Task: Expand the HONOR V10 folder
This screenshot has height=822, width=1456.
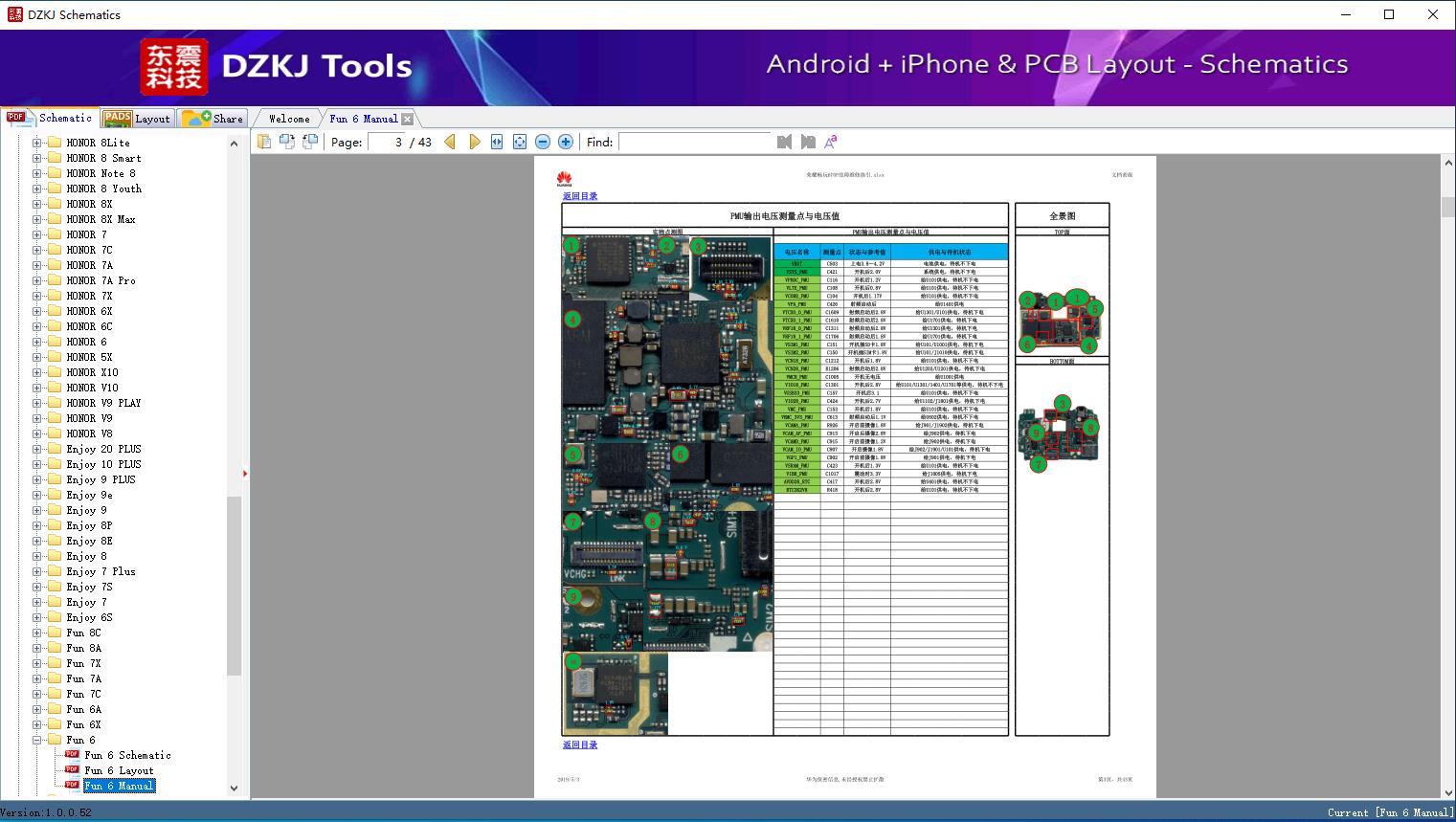Action: (37, 388)
